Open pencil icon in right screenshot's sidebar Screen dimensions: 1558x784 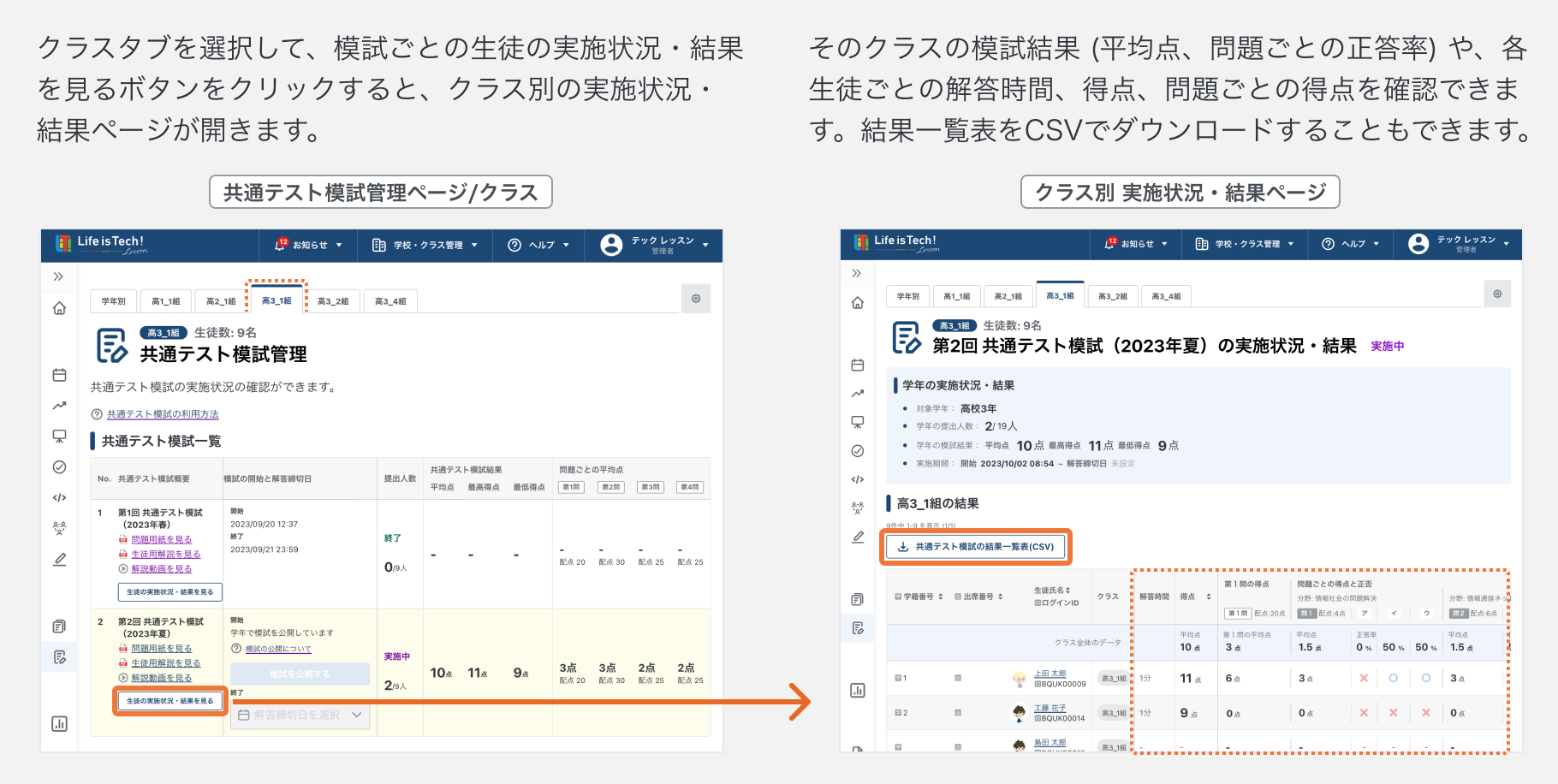858,537
